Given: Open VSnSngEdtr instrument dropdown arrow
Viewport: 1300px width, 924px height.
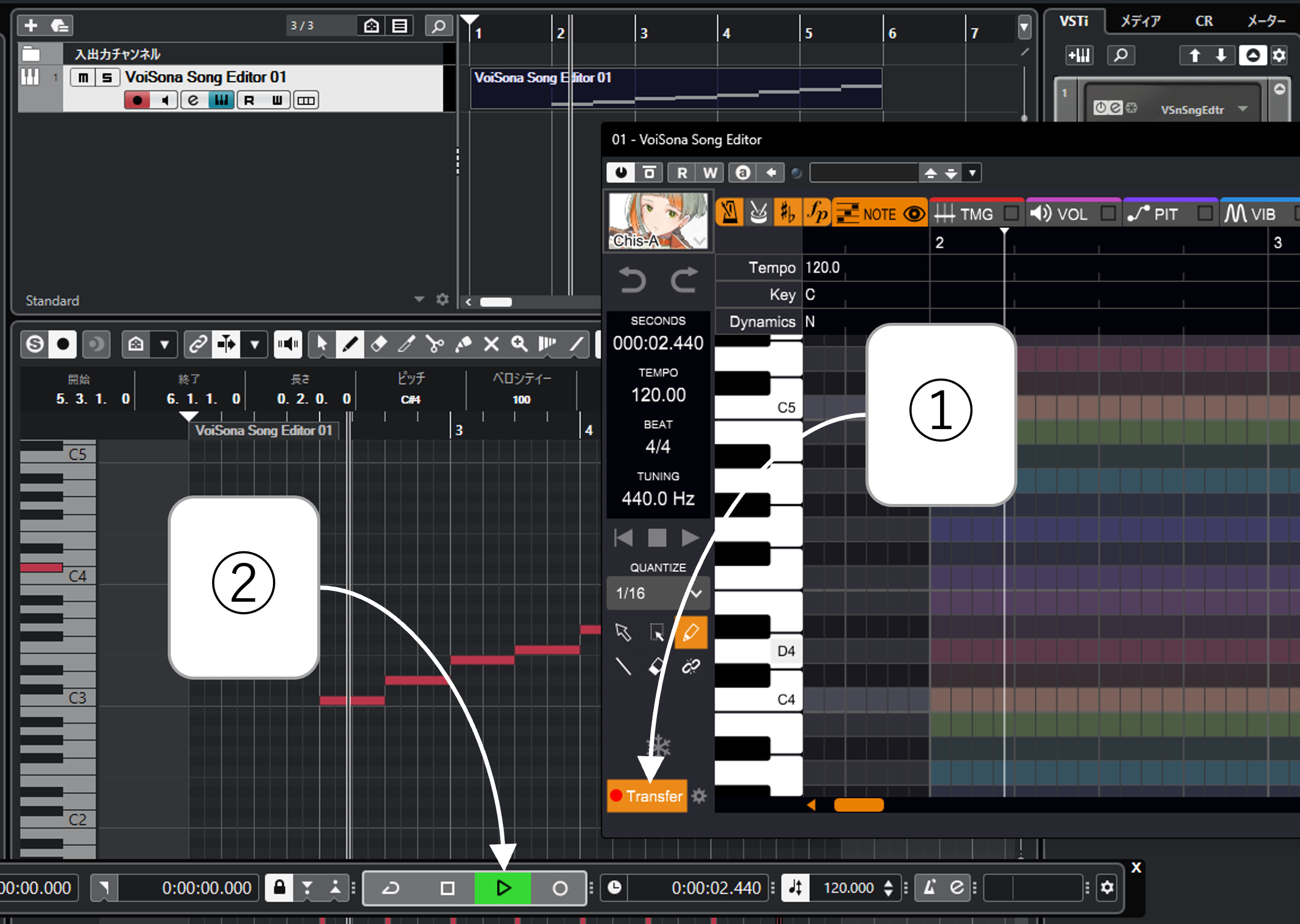Looking at the screenshot, I should click(x=1242, y=109).
